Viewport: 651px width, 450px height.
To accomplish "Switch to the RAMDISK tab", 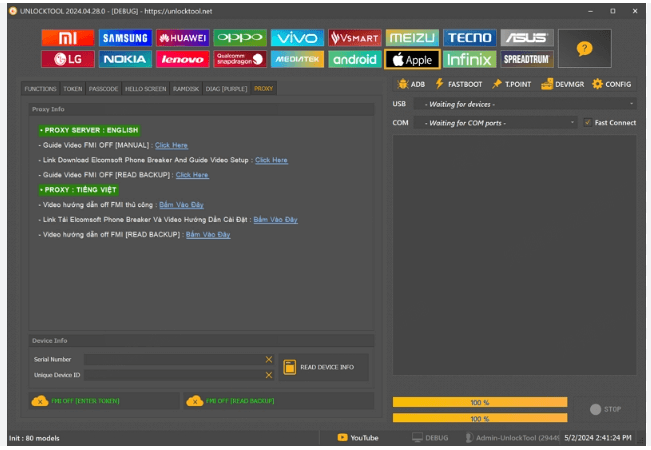I will point(186,89).
